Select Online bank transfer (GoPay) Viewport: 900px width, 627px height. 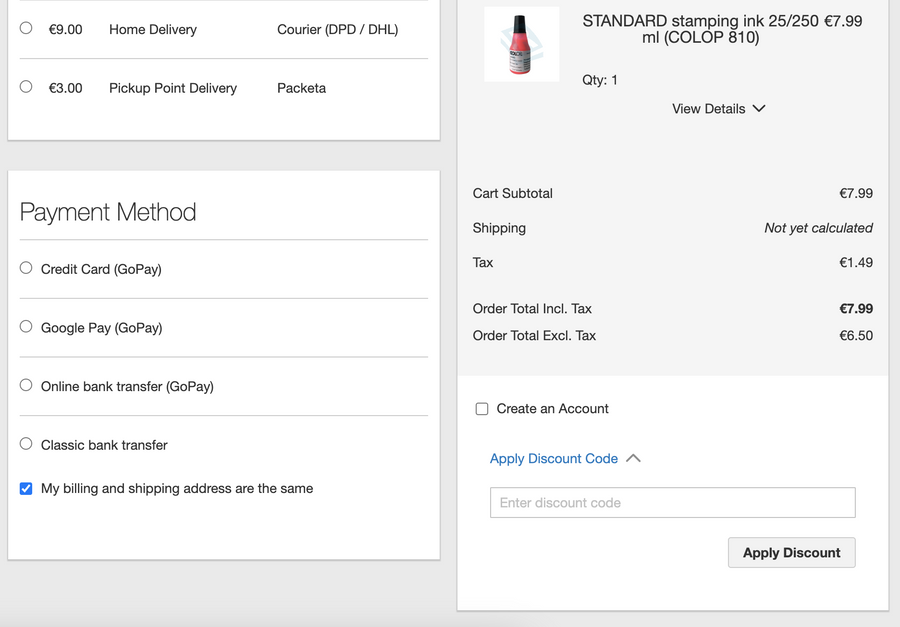pos(26,385)
